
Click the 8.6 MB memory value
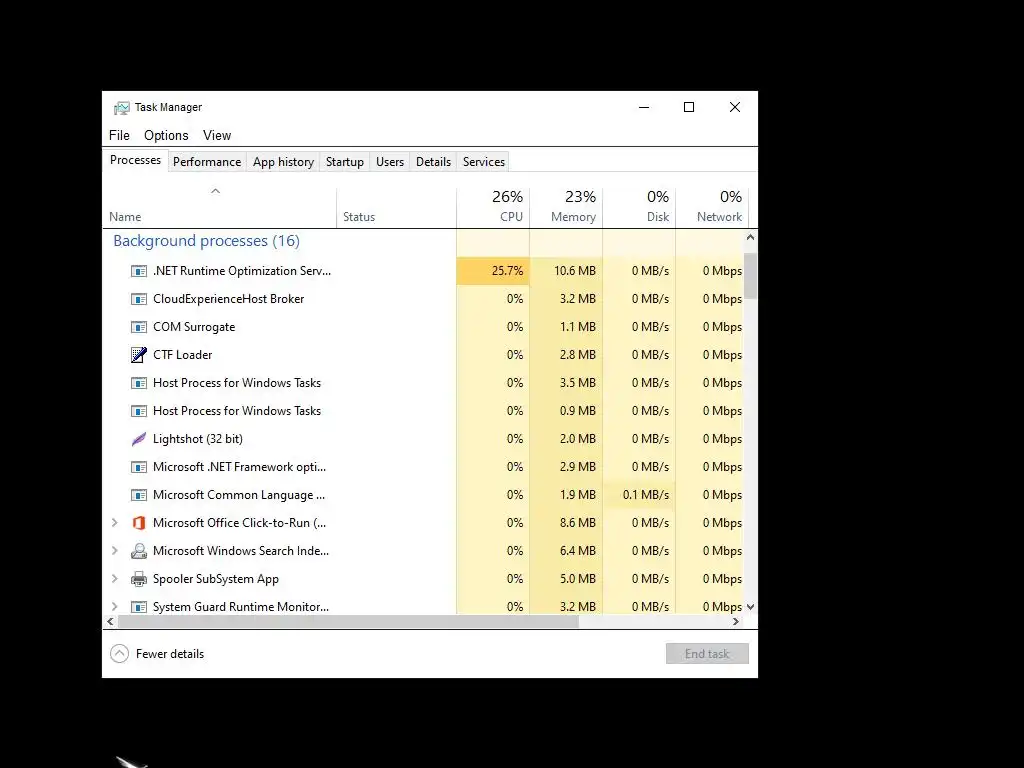(577, 523)
